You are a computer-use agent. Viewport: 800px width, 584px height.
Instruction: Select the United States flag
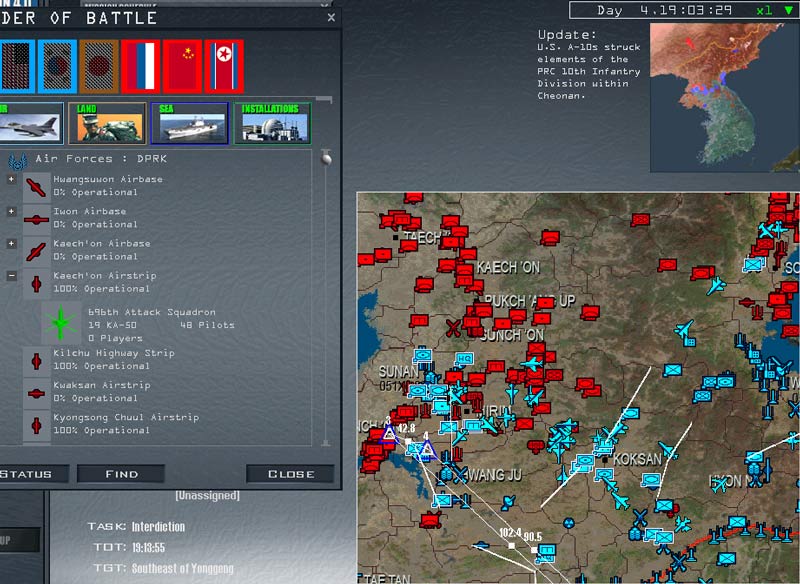[17, 66]
